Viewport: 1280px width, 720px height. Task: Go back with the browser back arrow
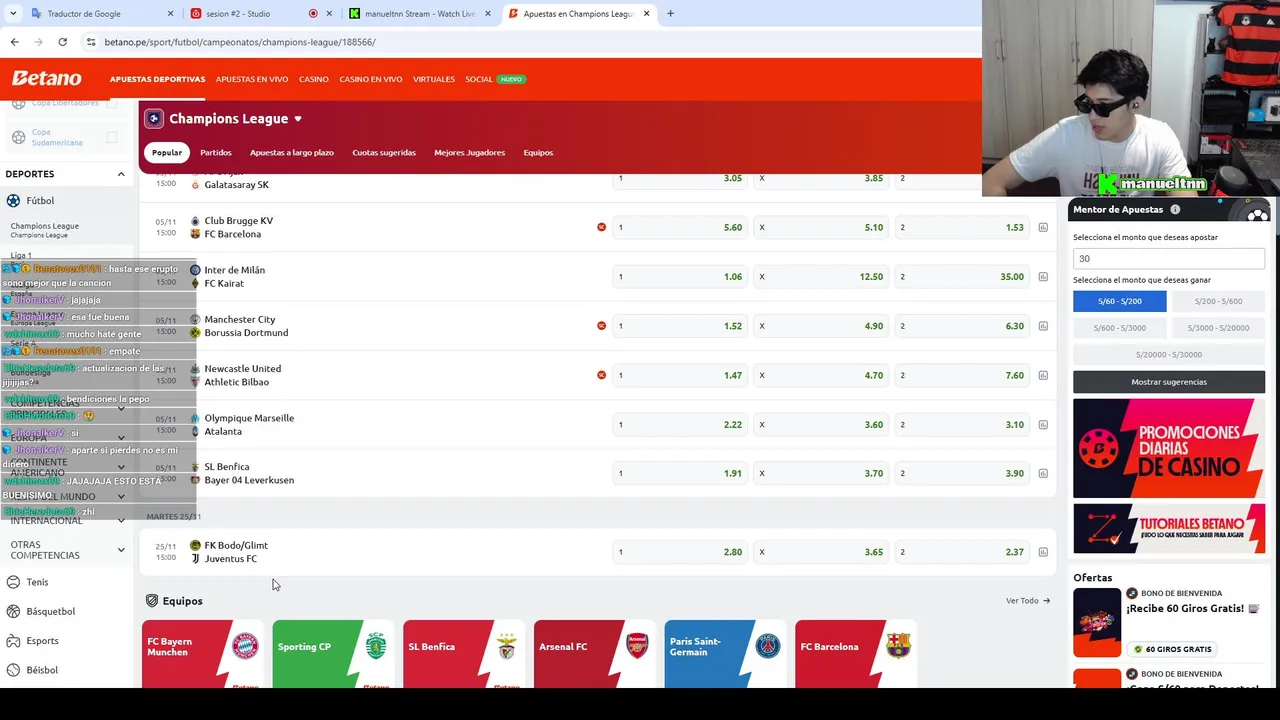pyautogui.click(x=14, y=42)
